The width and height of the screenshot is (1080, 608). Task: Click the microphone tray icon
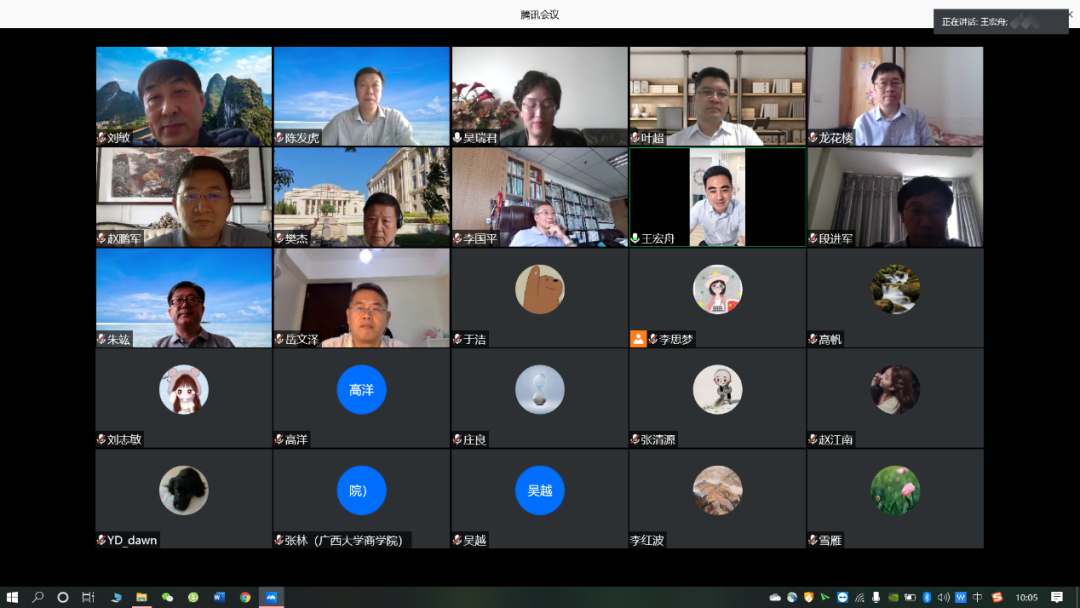coord(876,597)
